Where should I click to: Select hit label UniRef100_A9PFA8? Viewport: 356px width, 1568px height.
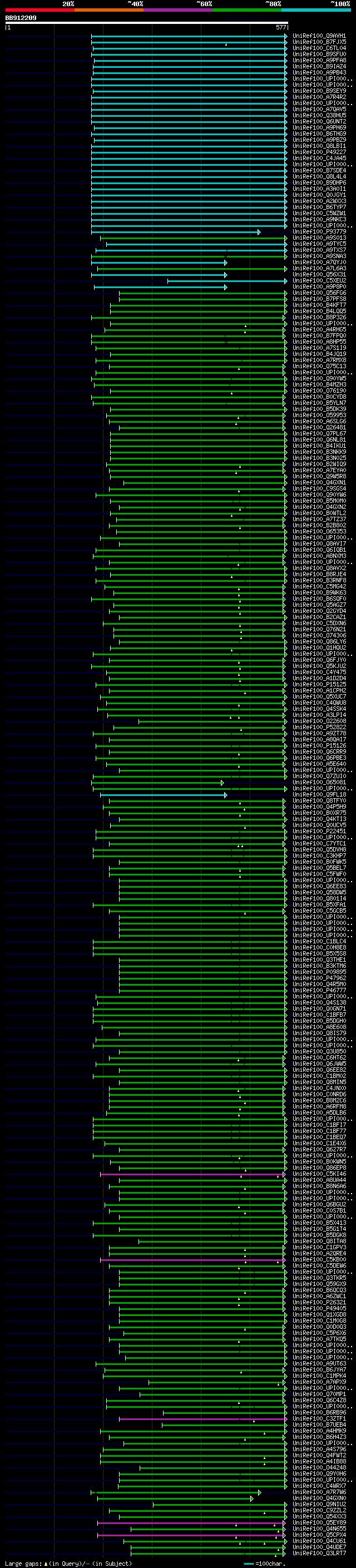(x=319, y=60)
